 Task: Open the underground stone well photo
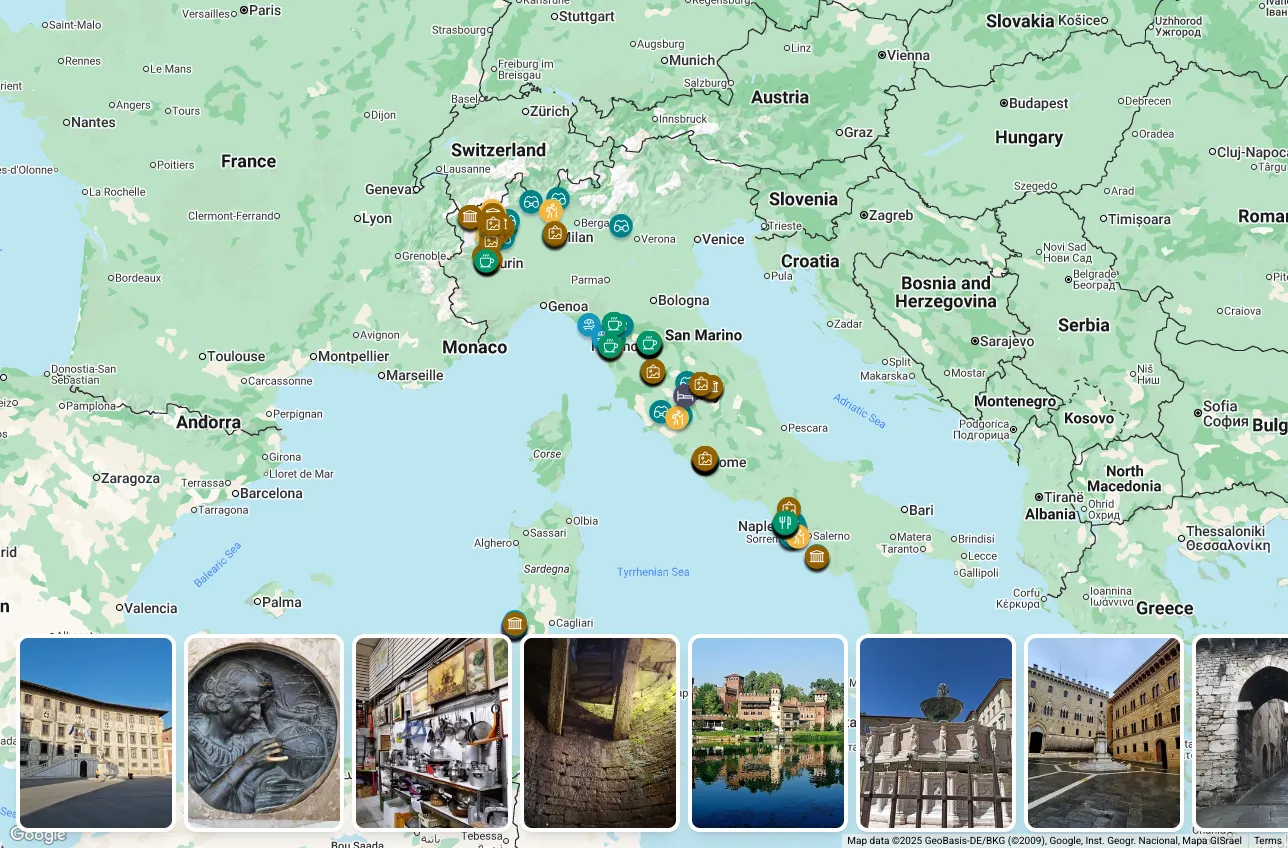(600, 733)
